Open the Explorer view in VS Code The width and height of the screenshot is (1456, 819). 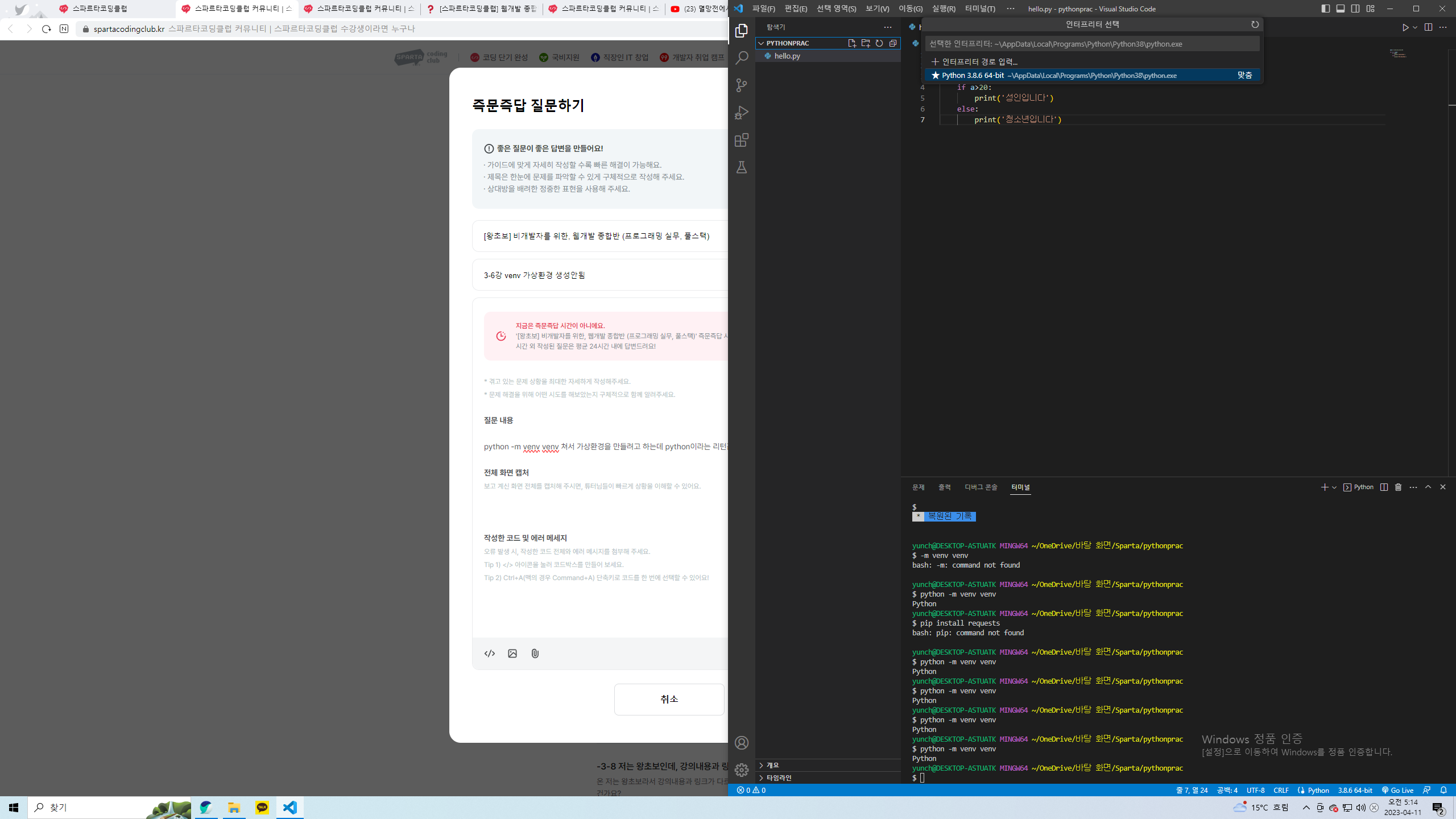742,31
